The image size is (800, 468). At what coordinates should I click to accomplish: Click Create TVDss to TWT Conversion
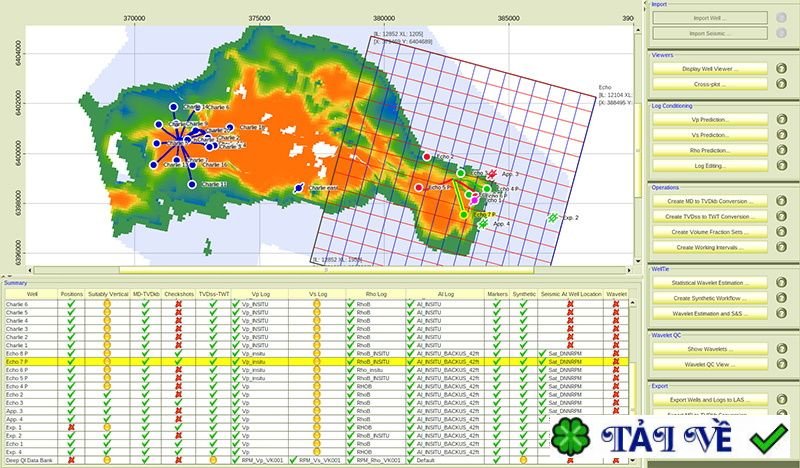pos(710,216)
